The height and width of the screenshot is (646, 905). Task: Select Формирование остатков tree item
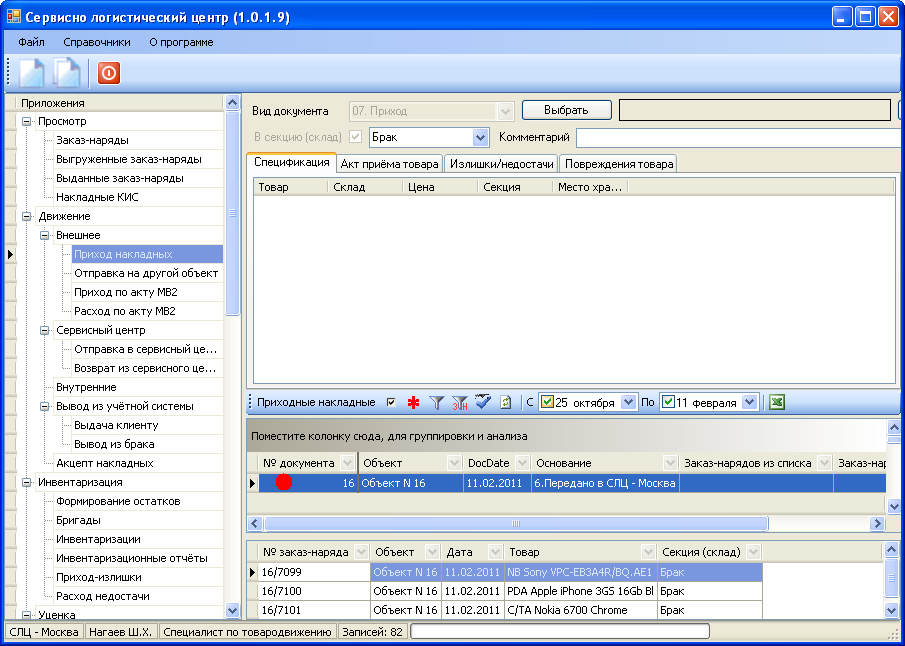pos(118,502)
